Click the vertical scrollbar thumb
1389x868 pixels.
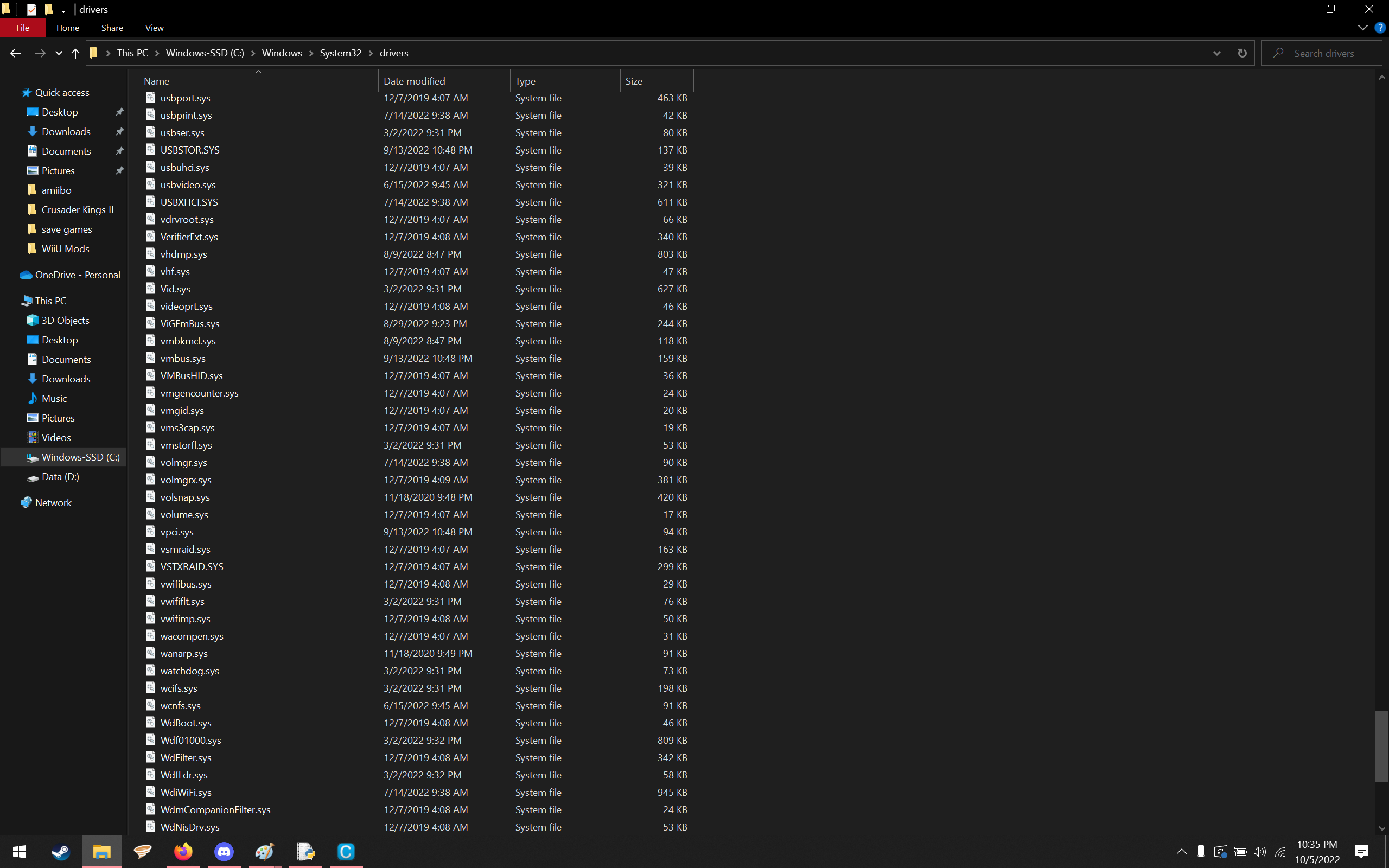click(1381, 746)
